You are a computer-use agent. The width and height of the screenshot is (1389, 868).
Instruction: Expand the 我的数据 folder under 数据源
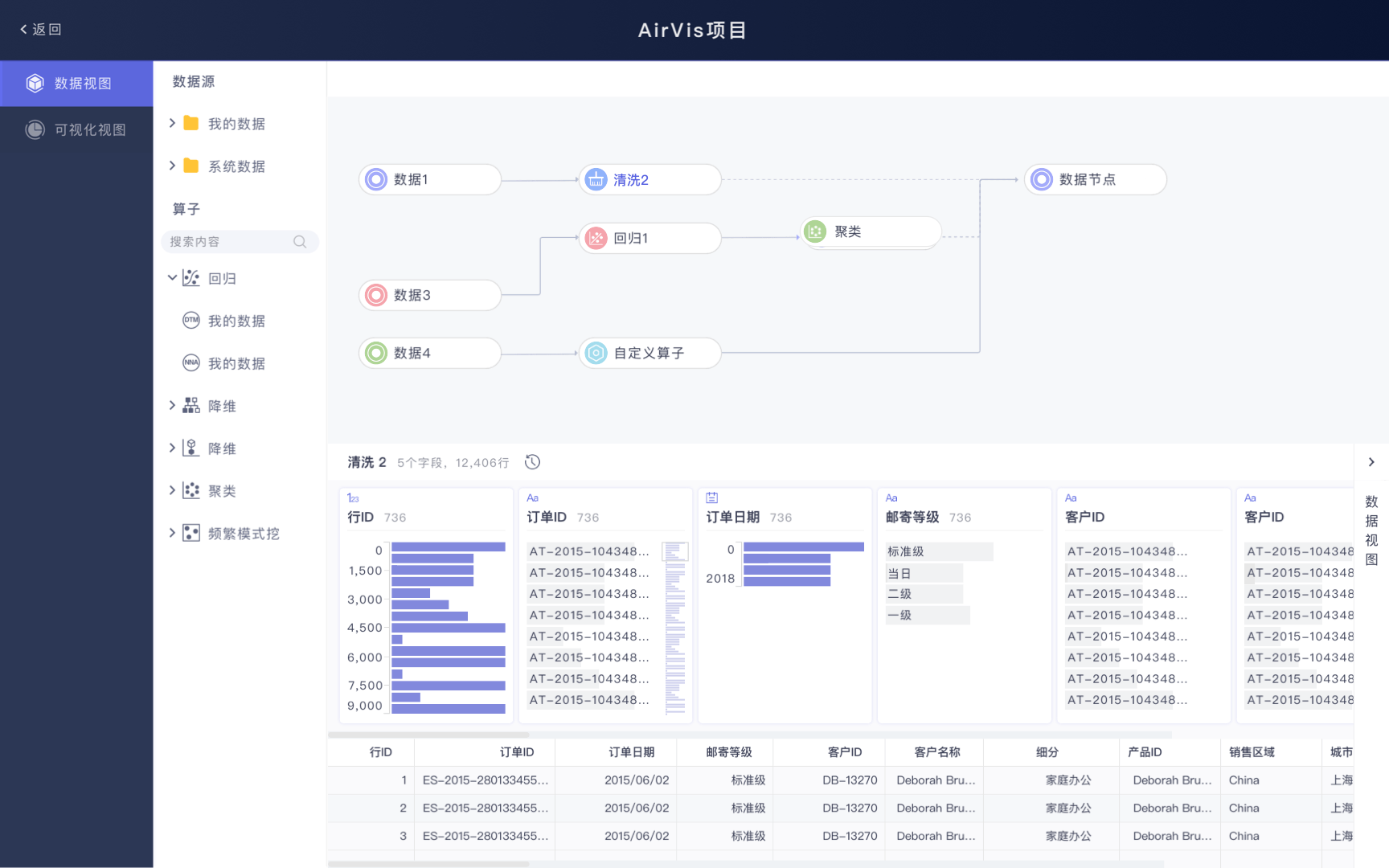coord(173,123)
